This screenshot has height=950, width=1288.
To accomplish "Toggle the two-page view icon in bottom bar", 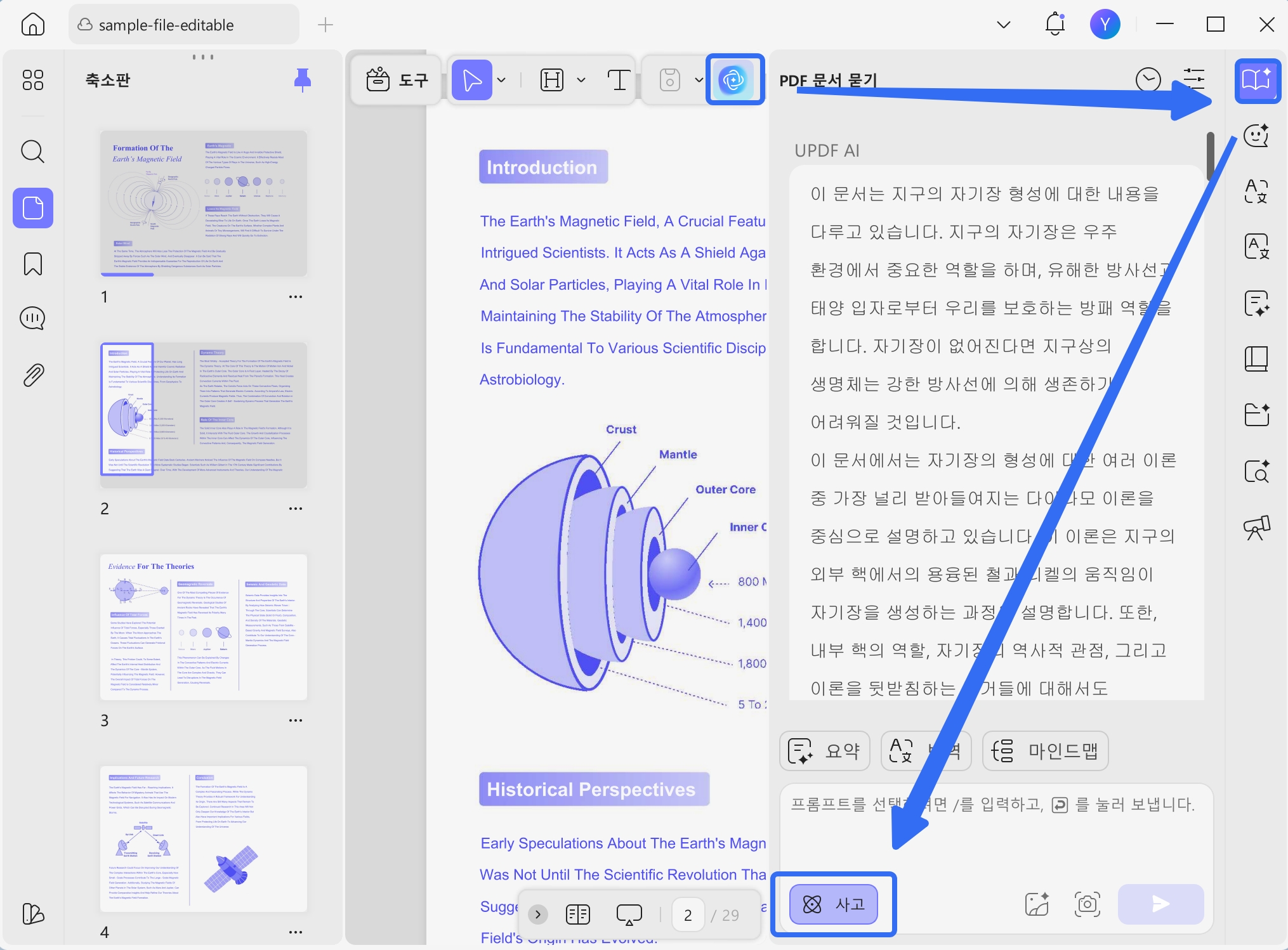I will click(577, 914).
